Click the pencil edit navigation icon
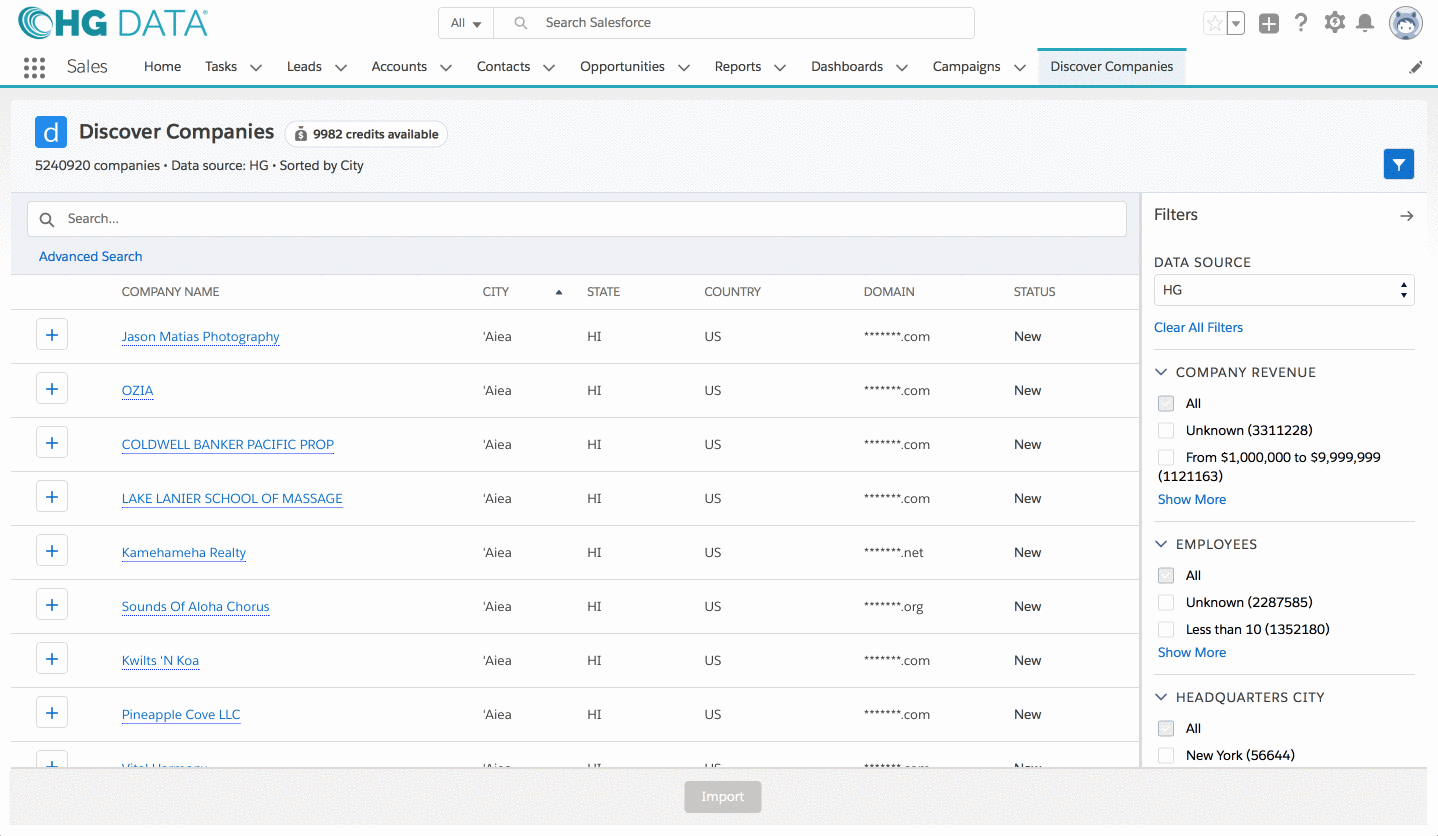 [x=1415, y=67]
